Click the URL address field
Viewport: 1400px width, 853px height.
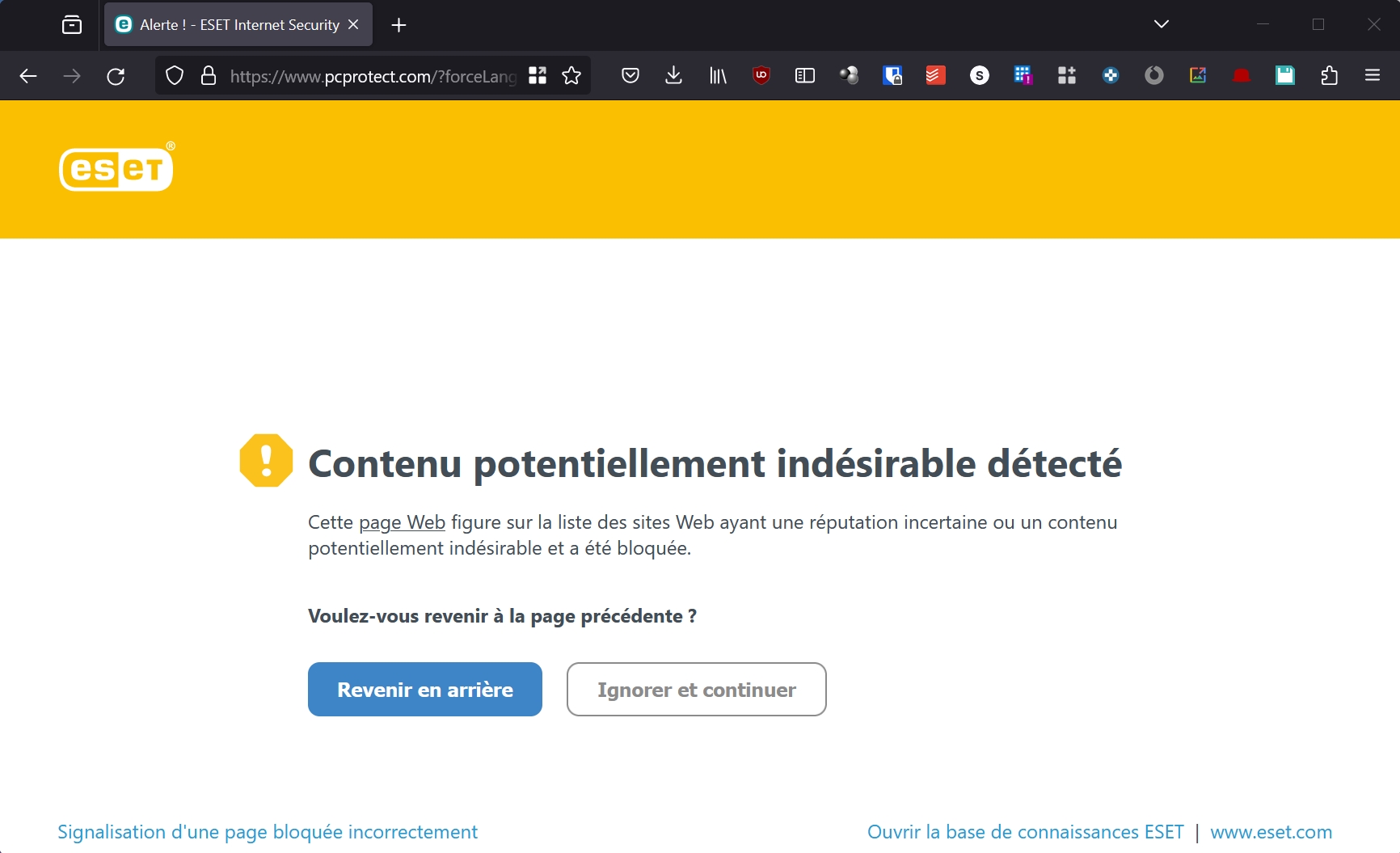coord(372,76)
